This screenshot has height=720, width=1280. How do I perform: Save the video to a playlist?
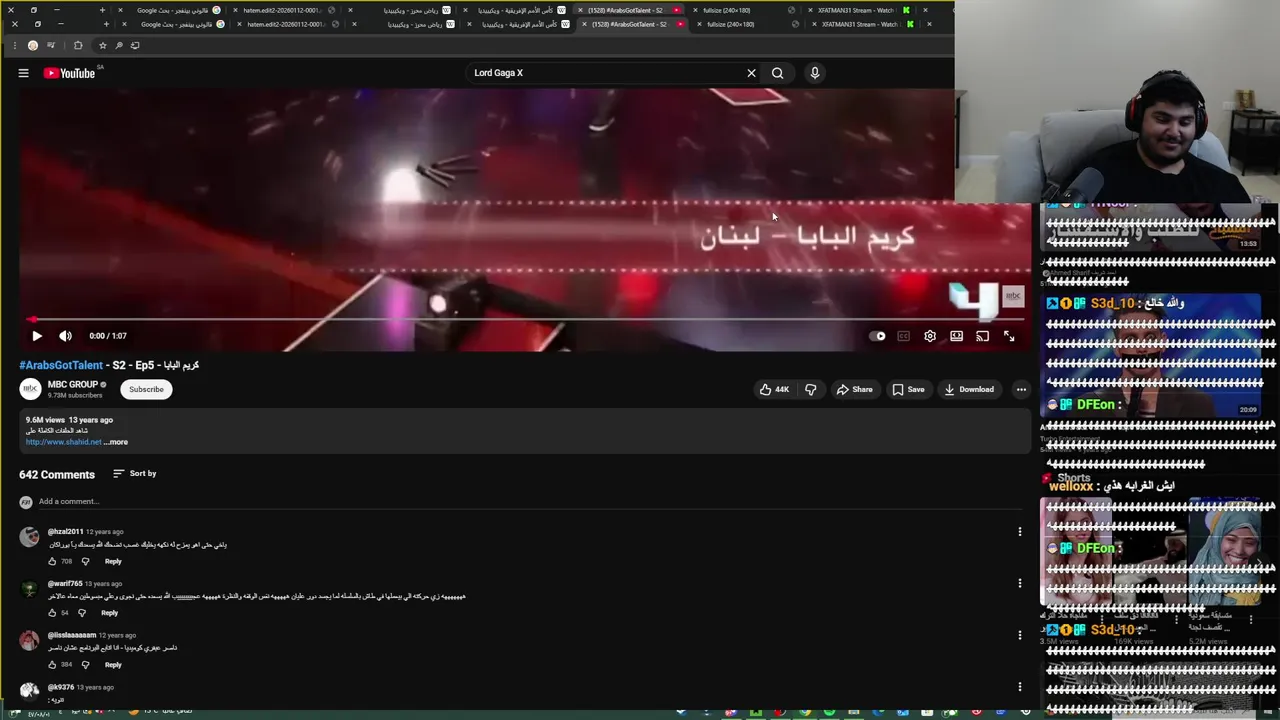pyautogui.click(x=908, y=389)
